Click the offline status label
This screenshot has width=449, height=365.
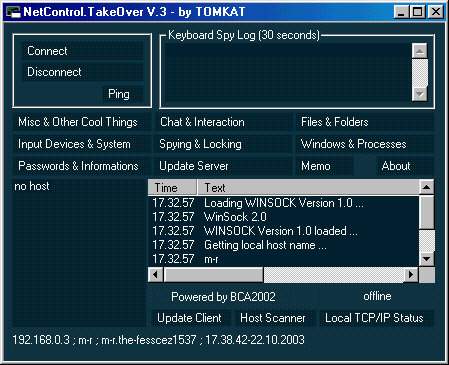pyautogui.click(x=377, y=296)
